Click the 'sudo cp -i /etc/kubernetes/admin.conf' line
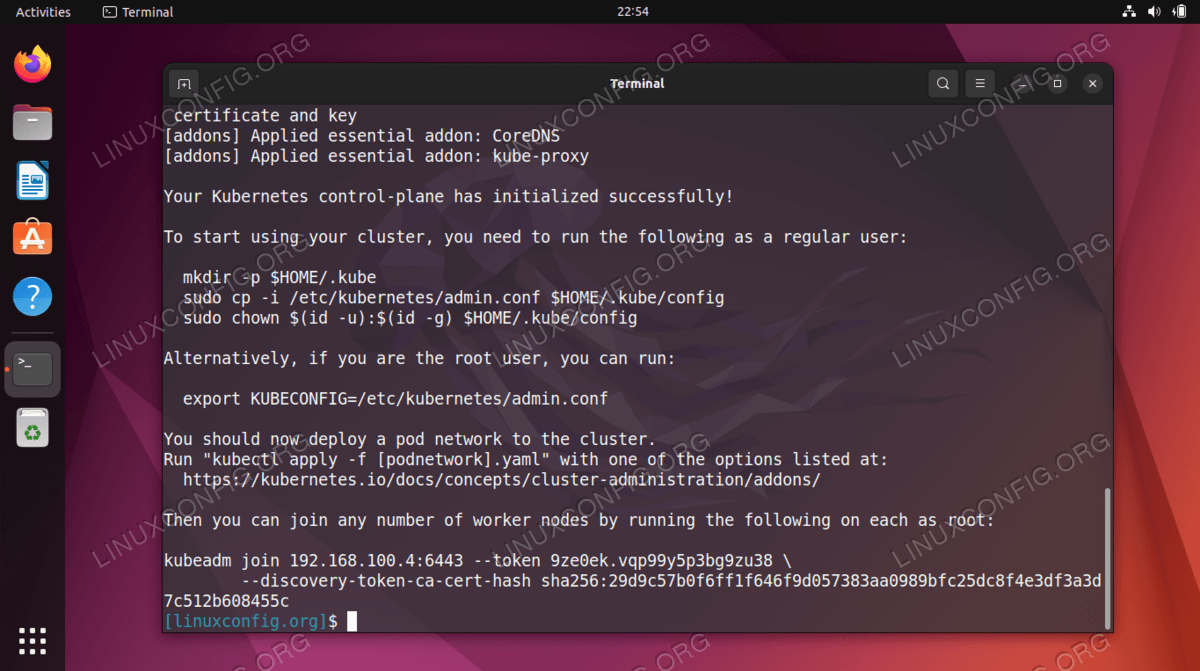1200x671 pixels. coord(453,298)
